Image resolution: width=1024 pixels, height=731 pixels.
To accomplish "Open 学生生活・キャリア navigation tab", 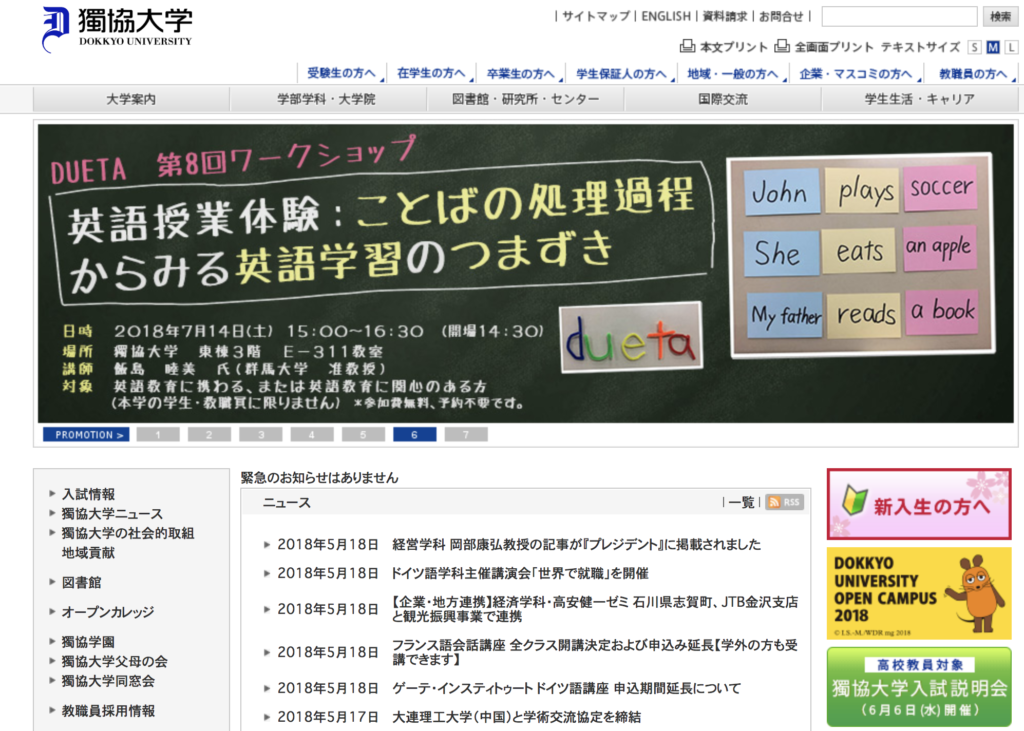I will point(920,99).
